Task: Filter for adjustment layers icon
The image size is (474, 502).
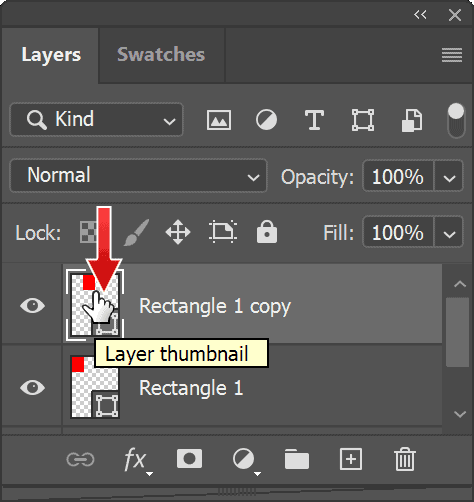Action: 266,120
